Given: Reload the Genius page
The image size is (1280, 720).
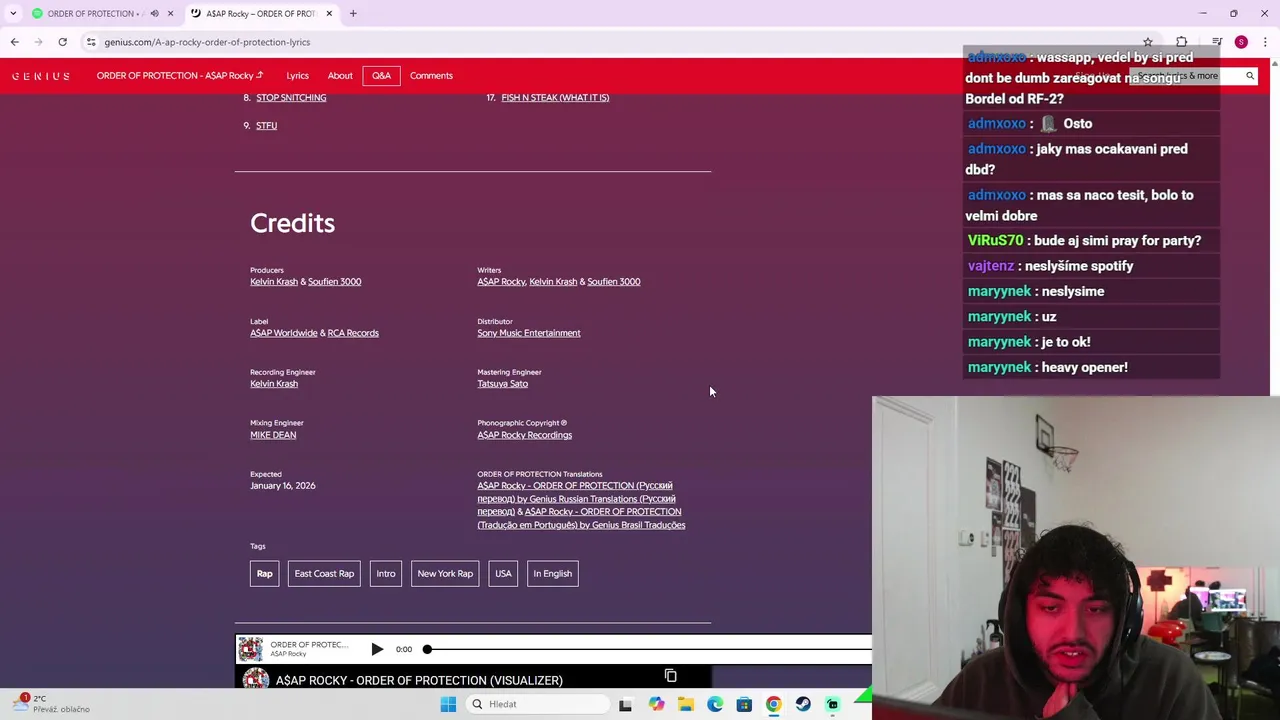Looking at the screenshot, I should 62,42.
